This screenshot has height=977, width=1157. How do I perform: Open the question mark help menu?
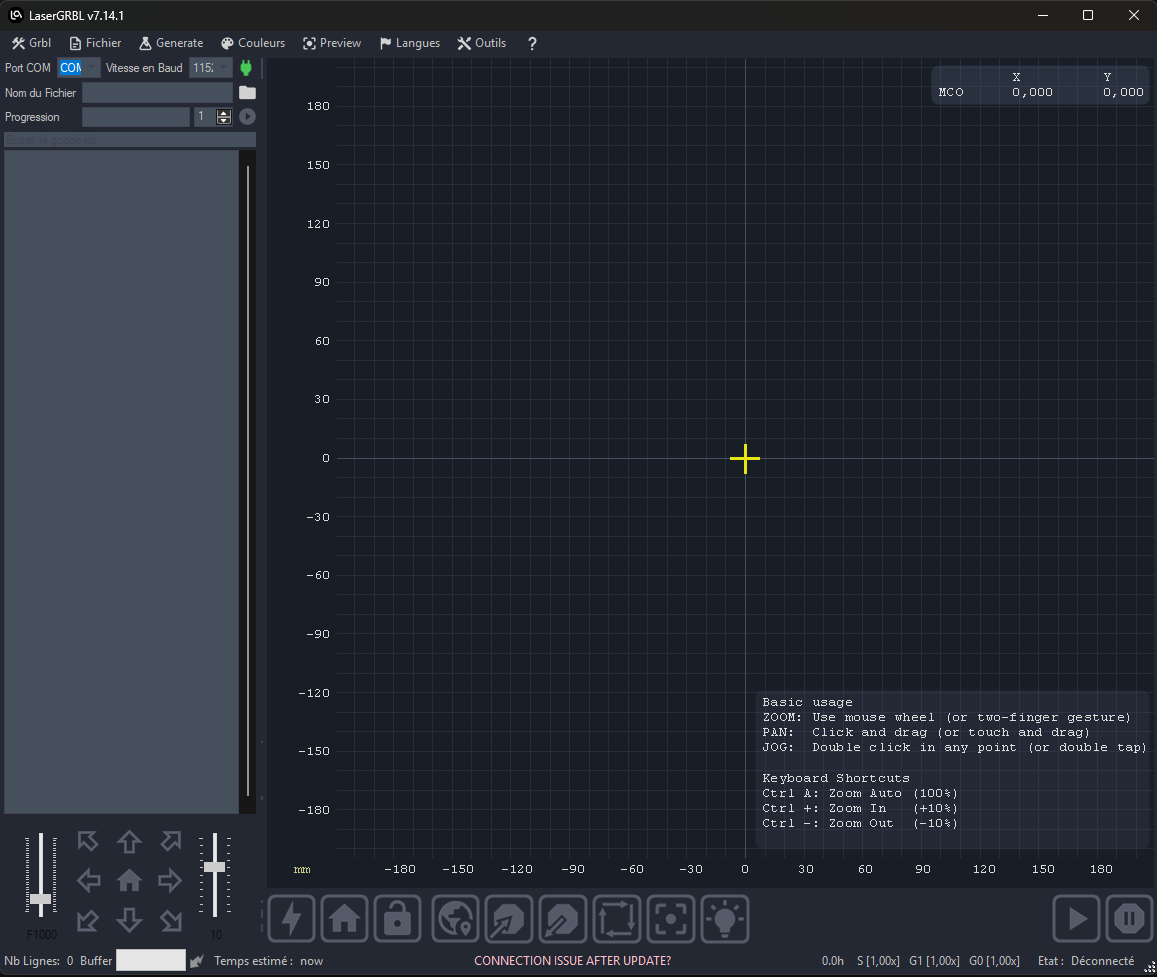pyautogui.click(x=532, y=43)
